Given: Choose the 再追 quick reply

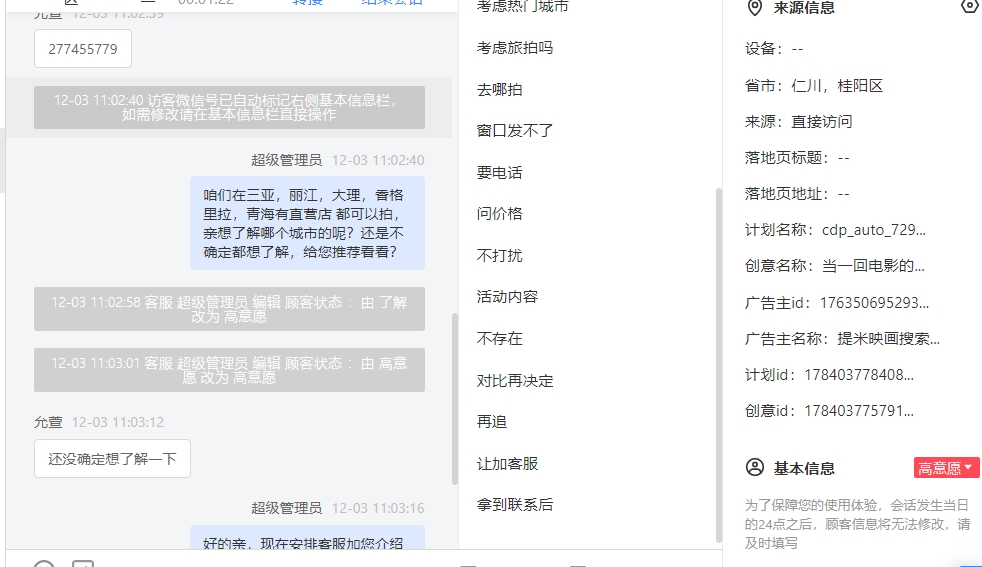Looking at the screenshot, I should point(492,422).
